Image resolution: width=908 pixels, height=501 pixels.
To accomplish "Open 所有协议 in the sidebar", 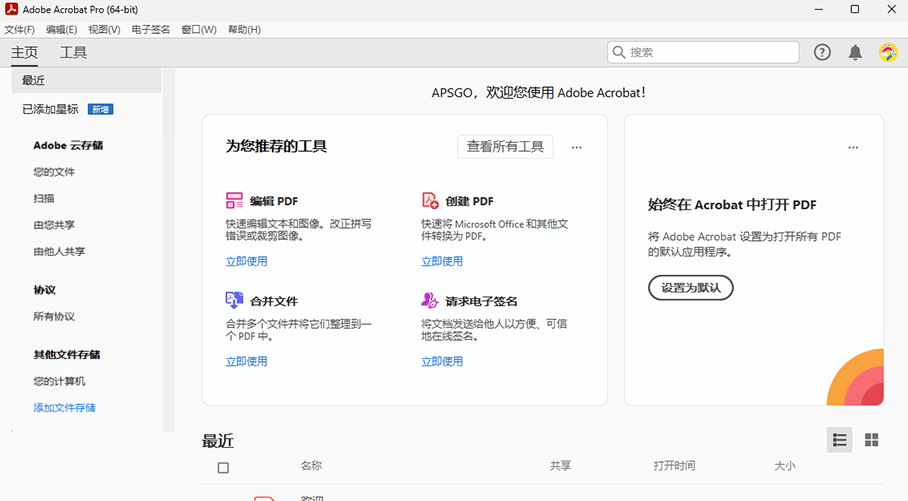I will (54, 316).
